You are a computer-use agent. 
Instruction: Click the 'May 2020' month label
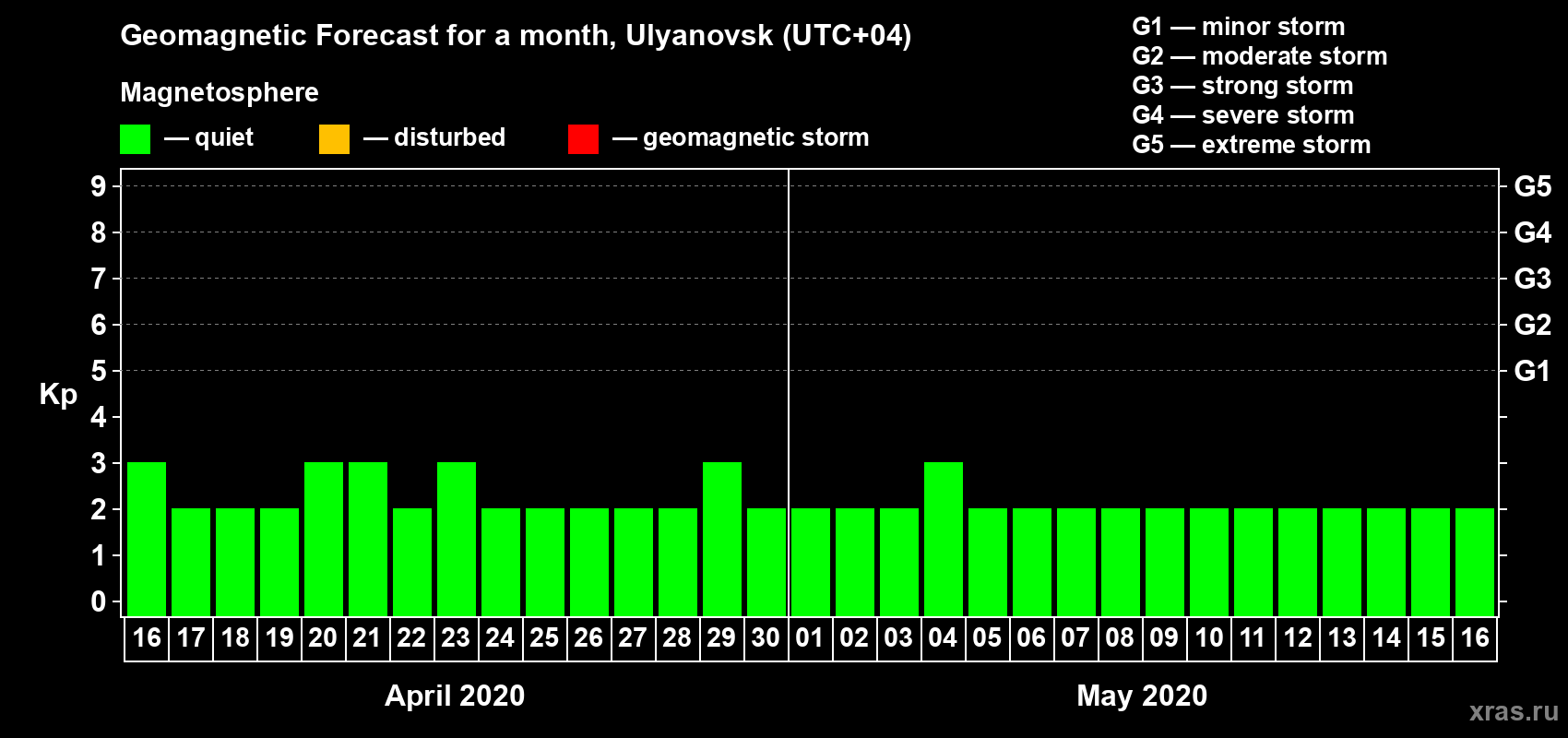coord(1142,696)
